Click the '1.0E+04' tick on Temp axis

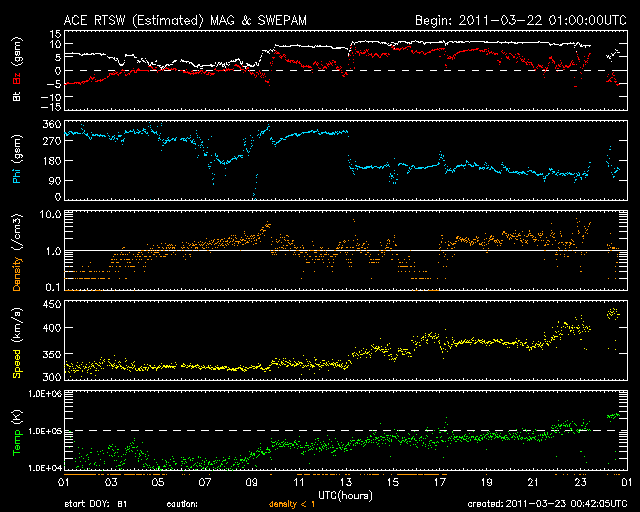[x=45, y=468]
